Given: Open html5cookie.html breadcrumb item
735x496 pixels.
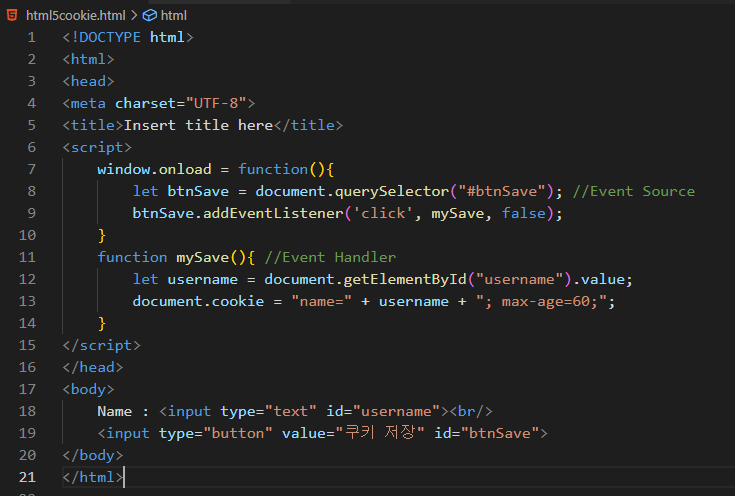Looking at the screenshot, I should 75,15.
